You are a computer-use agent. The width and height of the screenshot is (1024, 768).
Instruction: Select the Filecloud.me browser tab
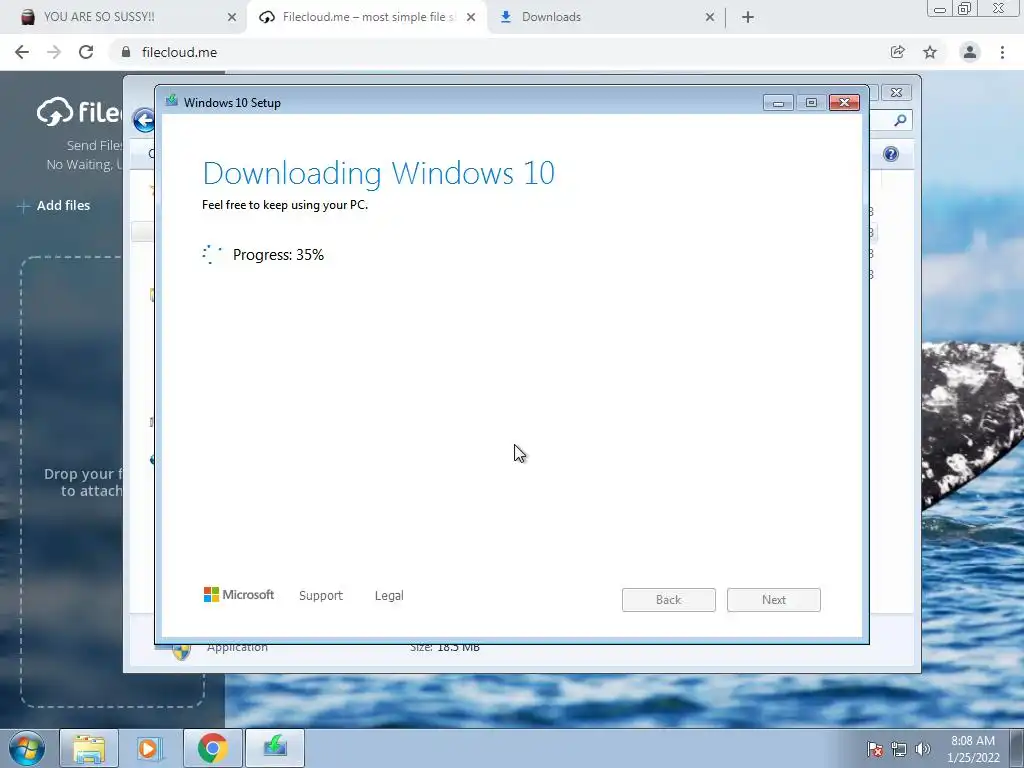point(366,17)
